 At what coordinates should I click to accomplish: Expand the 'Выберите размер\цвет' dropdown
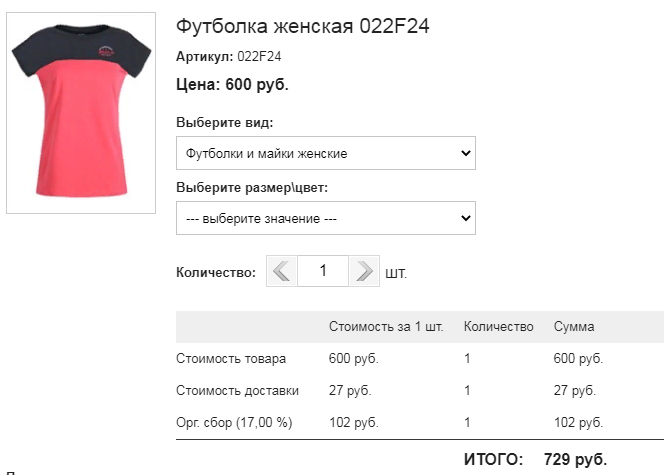(x=326, y=218)
